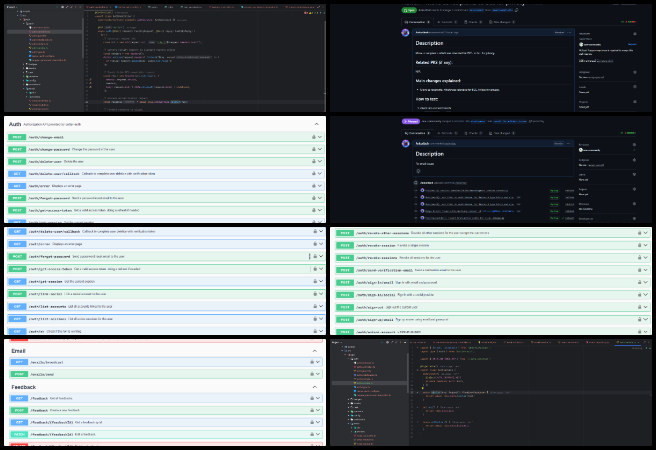The width and height of the screenshot is (656, 450).
Task: Click the lock icon on /auth/revoke-session
Action: (x=639, y=245)
